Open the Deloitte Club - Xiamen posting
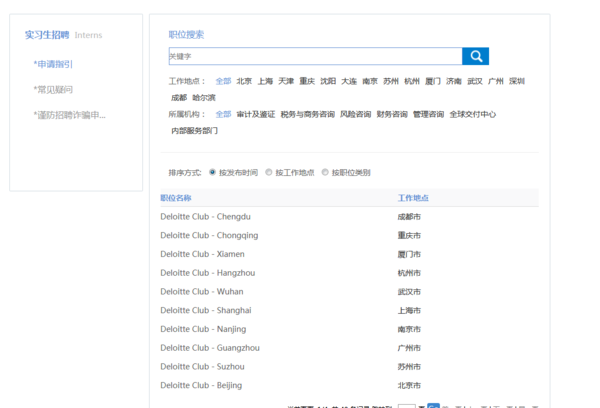 202,254
